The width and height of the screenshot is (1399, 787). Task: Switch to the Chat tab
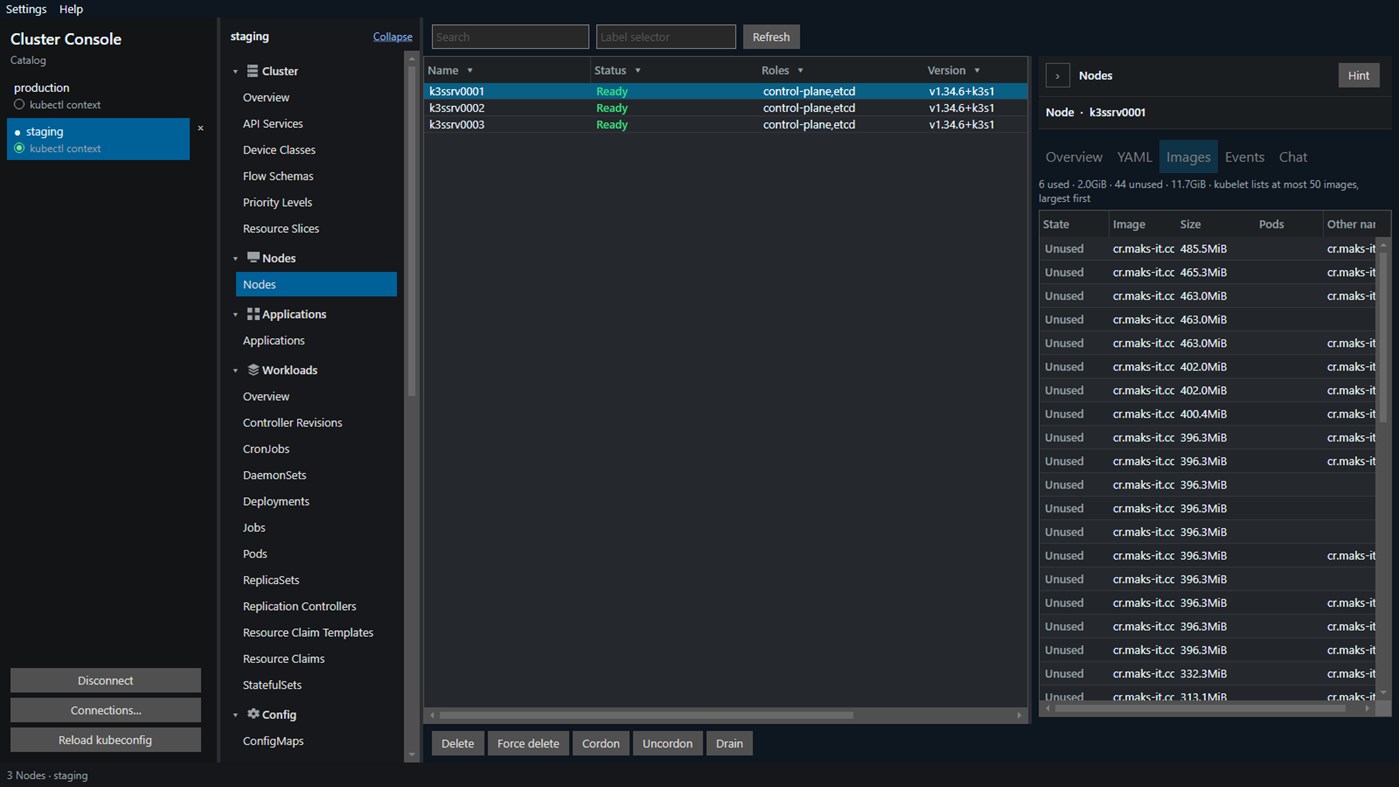[x=1293, y=157]
